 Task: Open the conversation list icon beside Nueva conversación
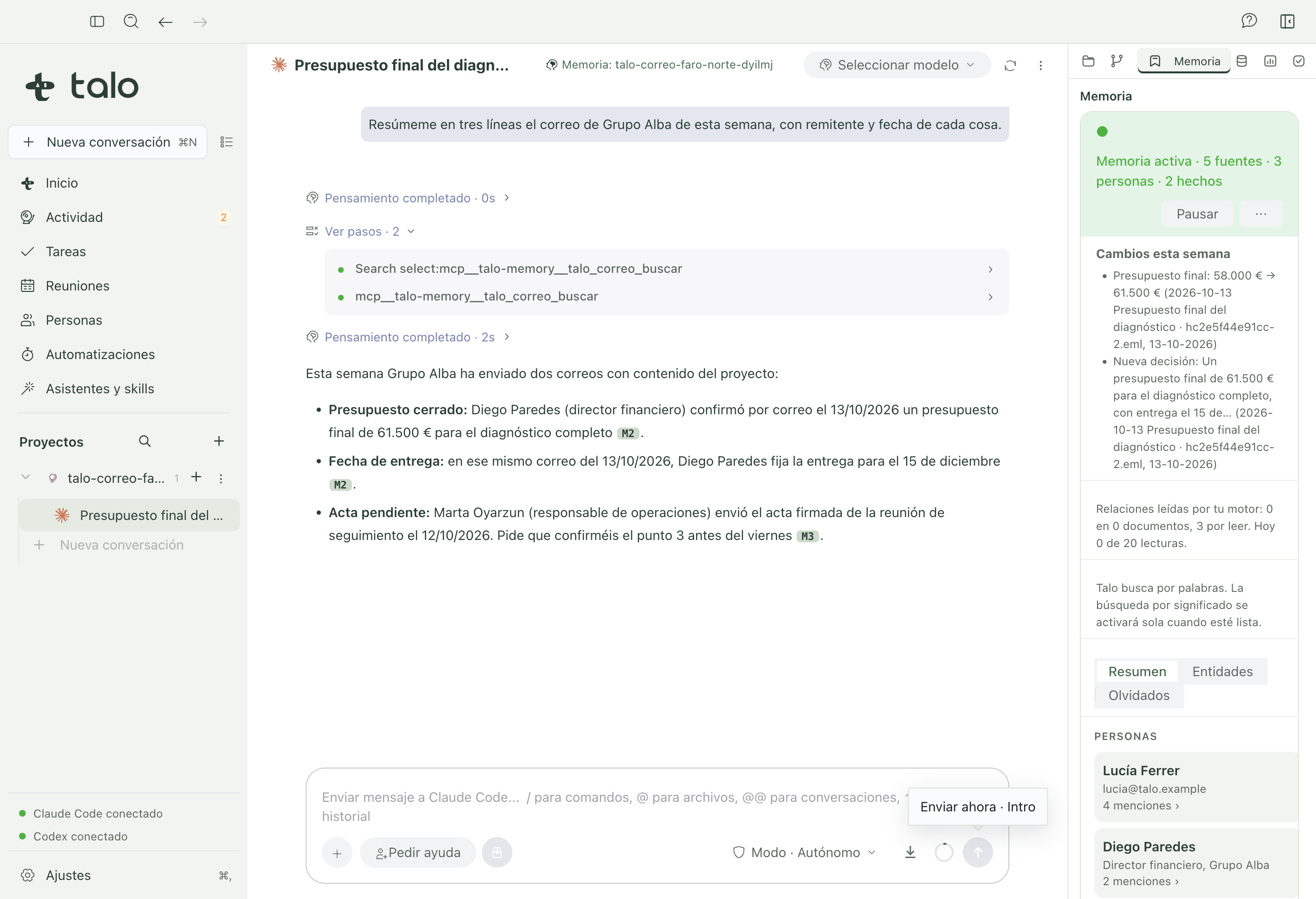click(227, 141)
